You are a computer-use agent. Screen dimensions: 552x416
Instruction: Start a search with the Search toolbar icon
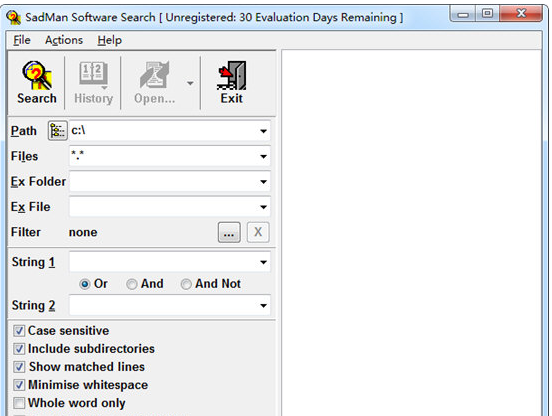pyautogui.click(x=37, y=83)
